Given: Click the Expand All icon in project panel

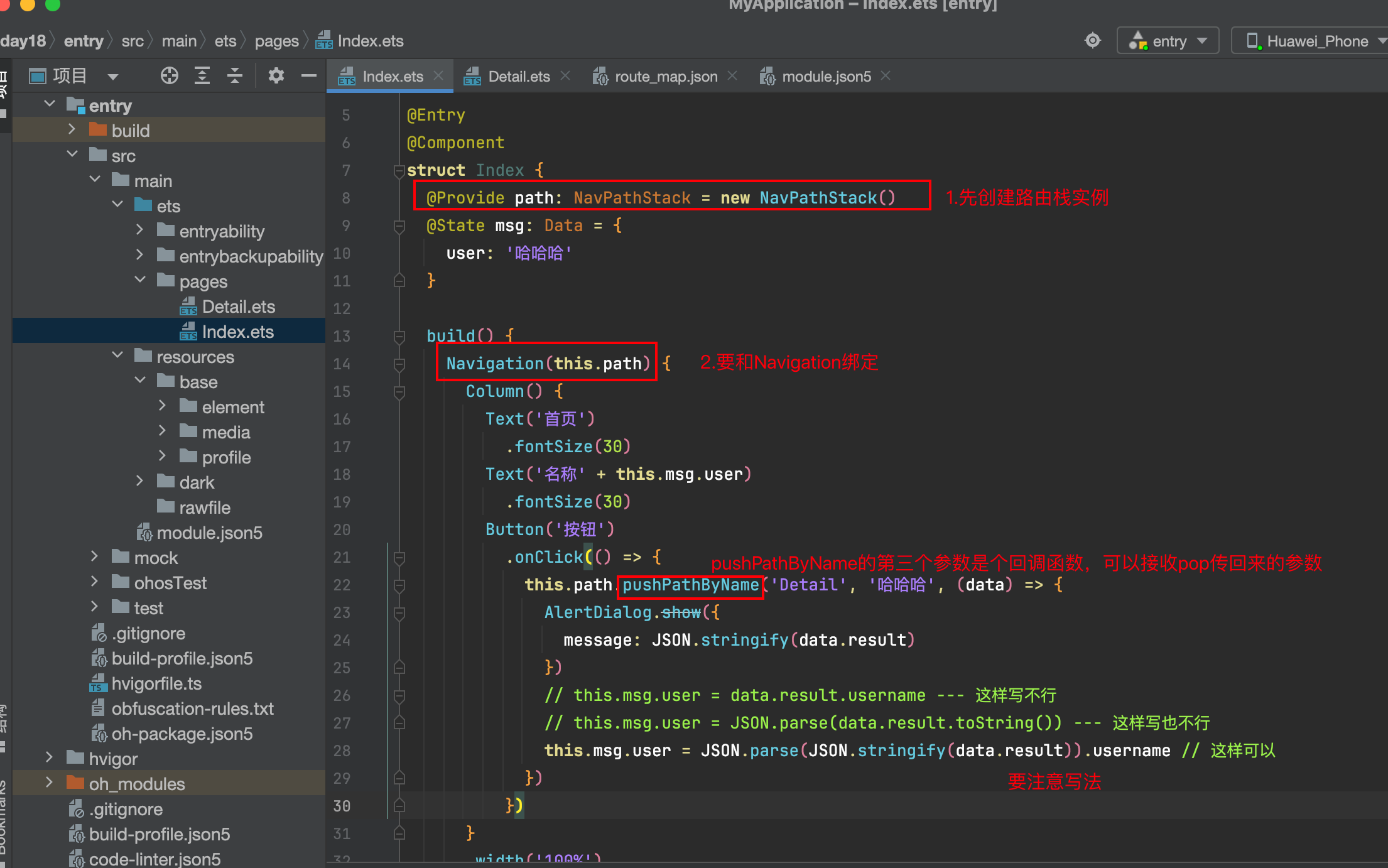Looking at the screenshot, I should 202,76.
